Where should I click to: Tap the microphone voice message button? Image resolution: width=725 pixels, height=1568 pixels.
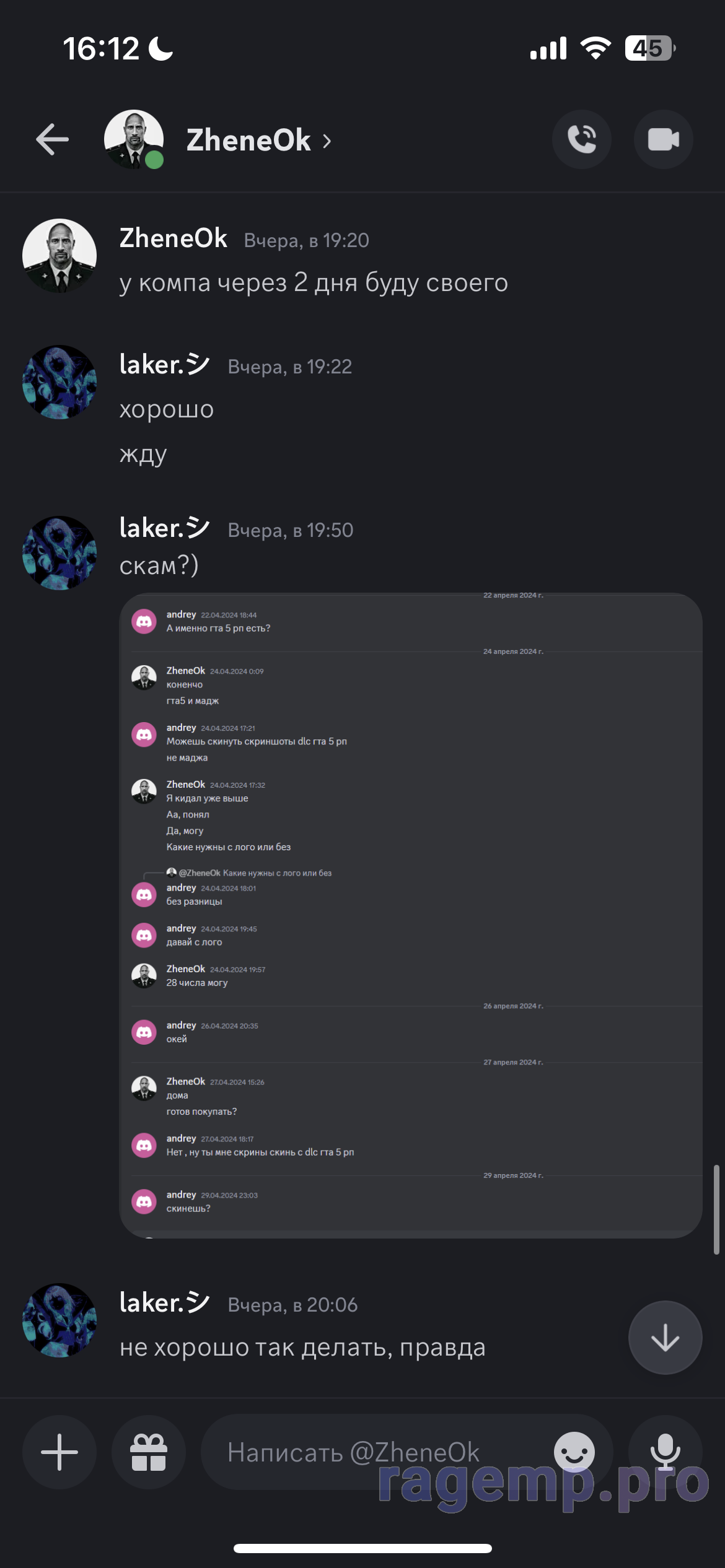666,1452
